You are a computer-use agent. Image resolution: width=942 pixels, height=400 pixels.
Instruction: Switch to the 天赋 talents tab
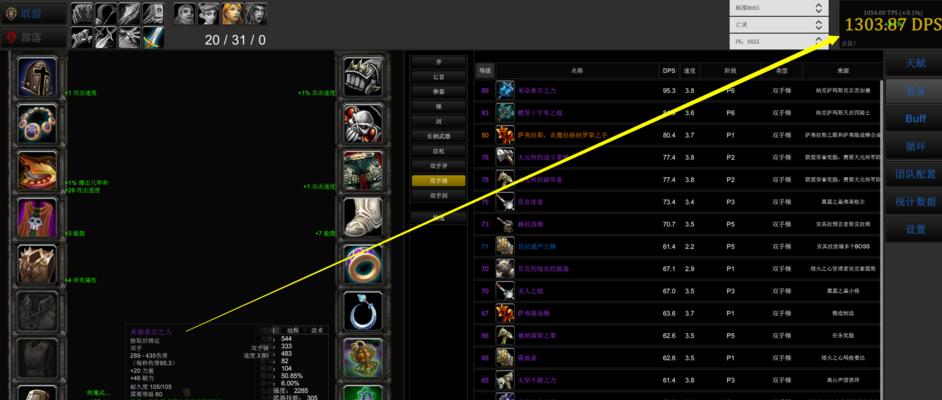pos(915,64)
